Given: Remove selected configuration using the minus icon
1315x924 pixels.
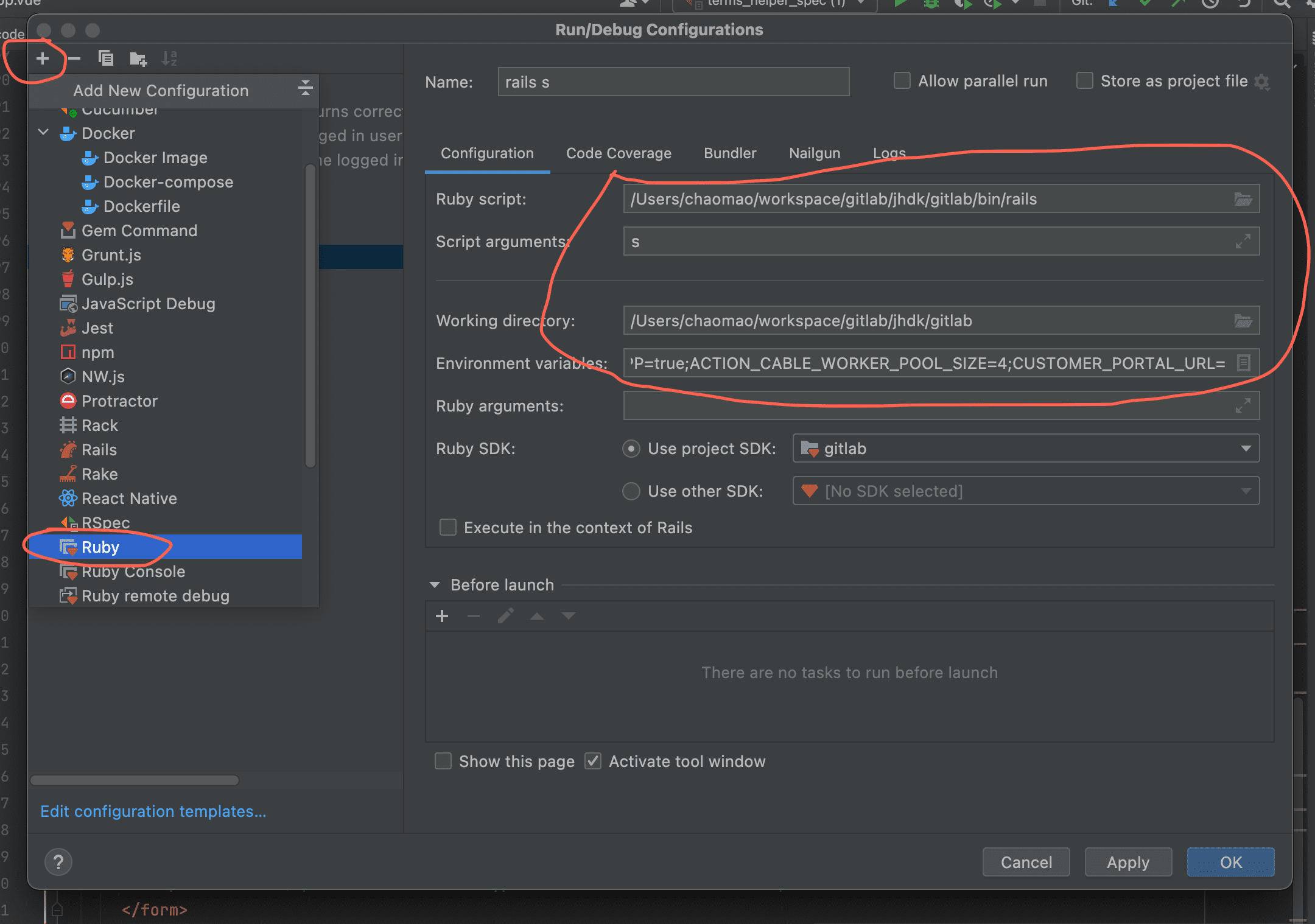Looking at the screenshot, I should pyautogui.click(x=74, y=58).
